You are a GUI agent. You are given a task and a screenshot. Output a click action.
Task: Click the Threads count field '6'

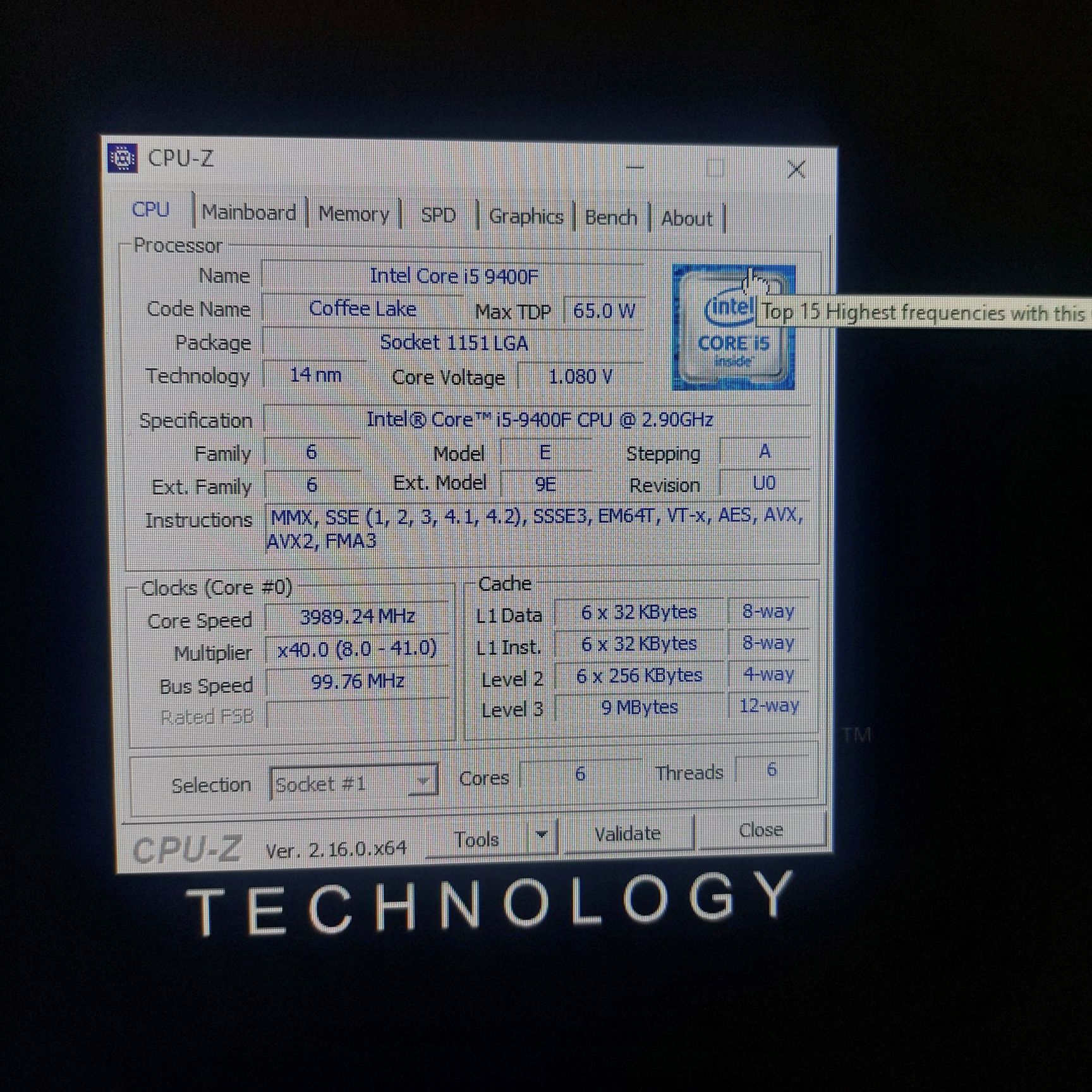point(772,770)
